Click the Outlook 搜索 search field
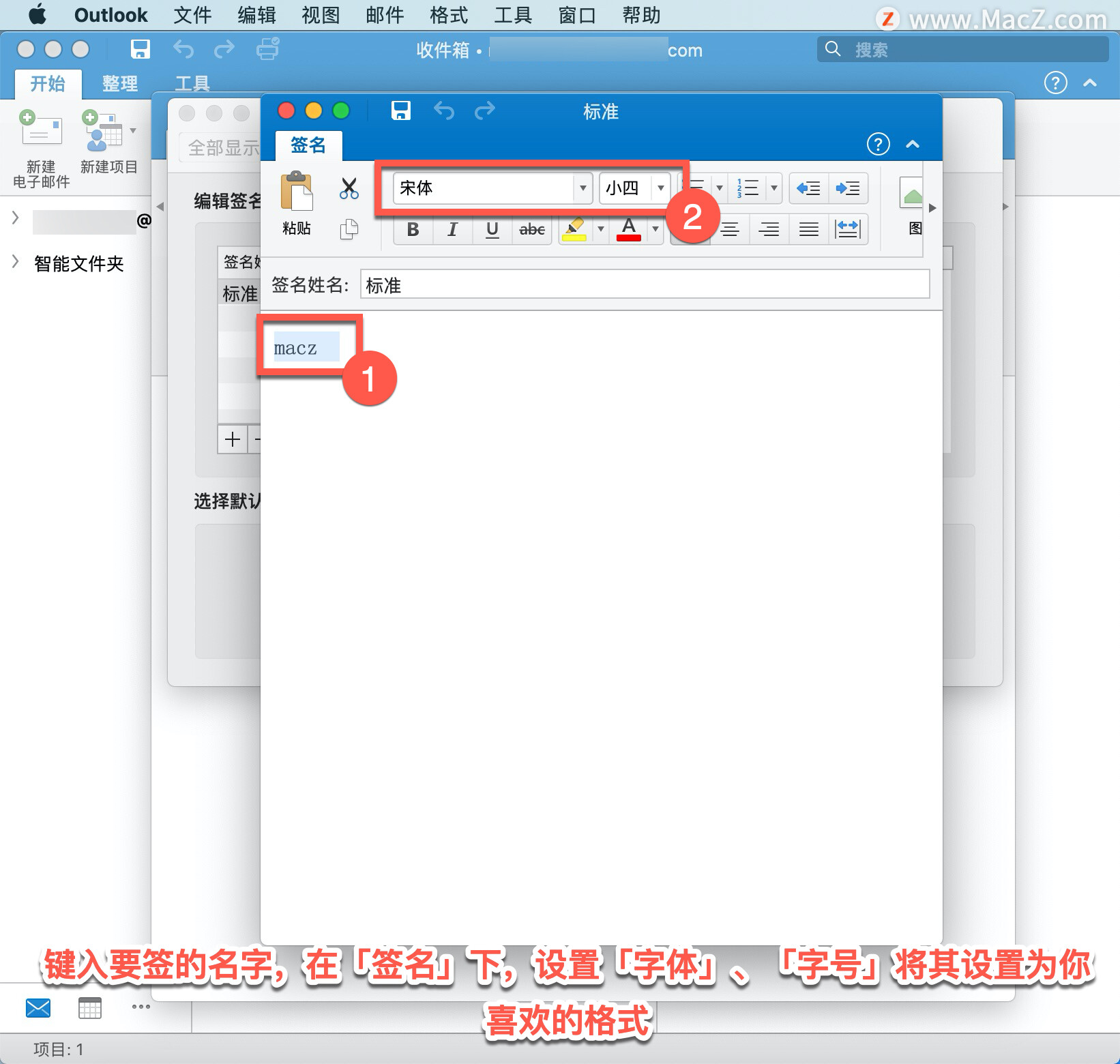 (x=962, y=49)
